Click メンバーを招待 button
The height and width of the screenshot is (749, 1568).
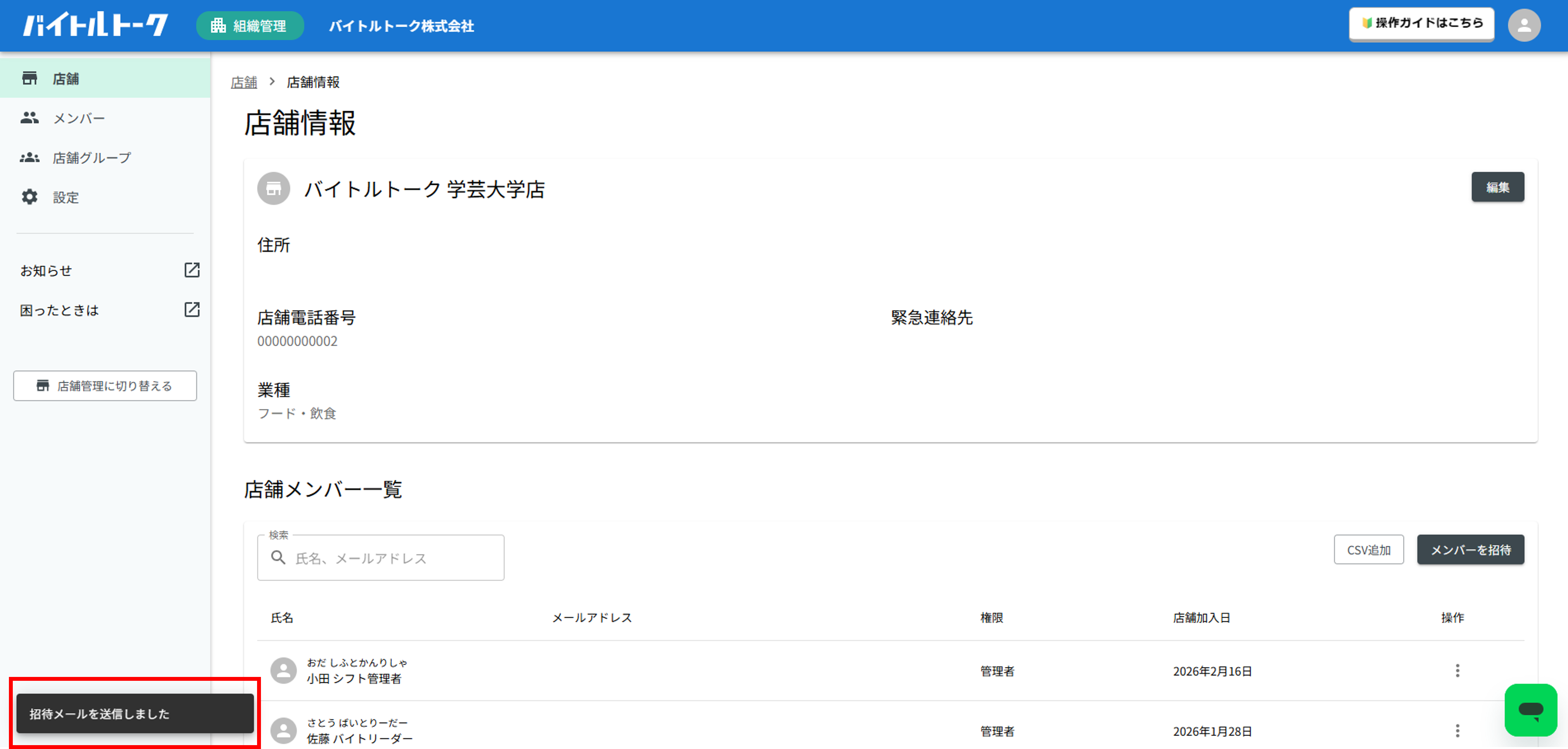pyautogui.click(x=1470, y=550)
